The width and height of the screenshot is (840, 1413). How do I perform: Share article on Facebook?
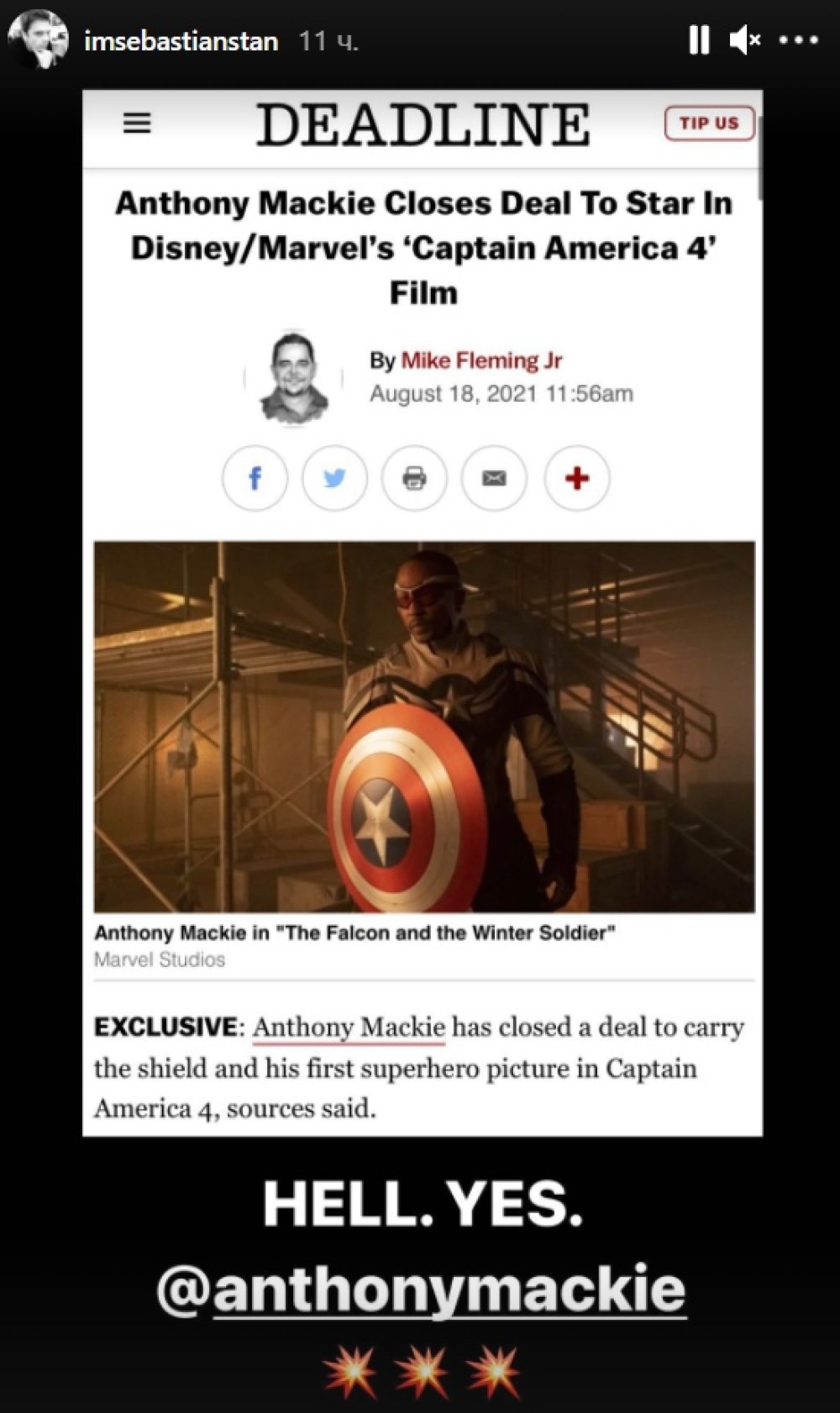tap(255, 478)
